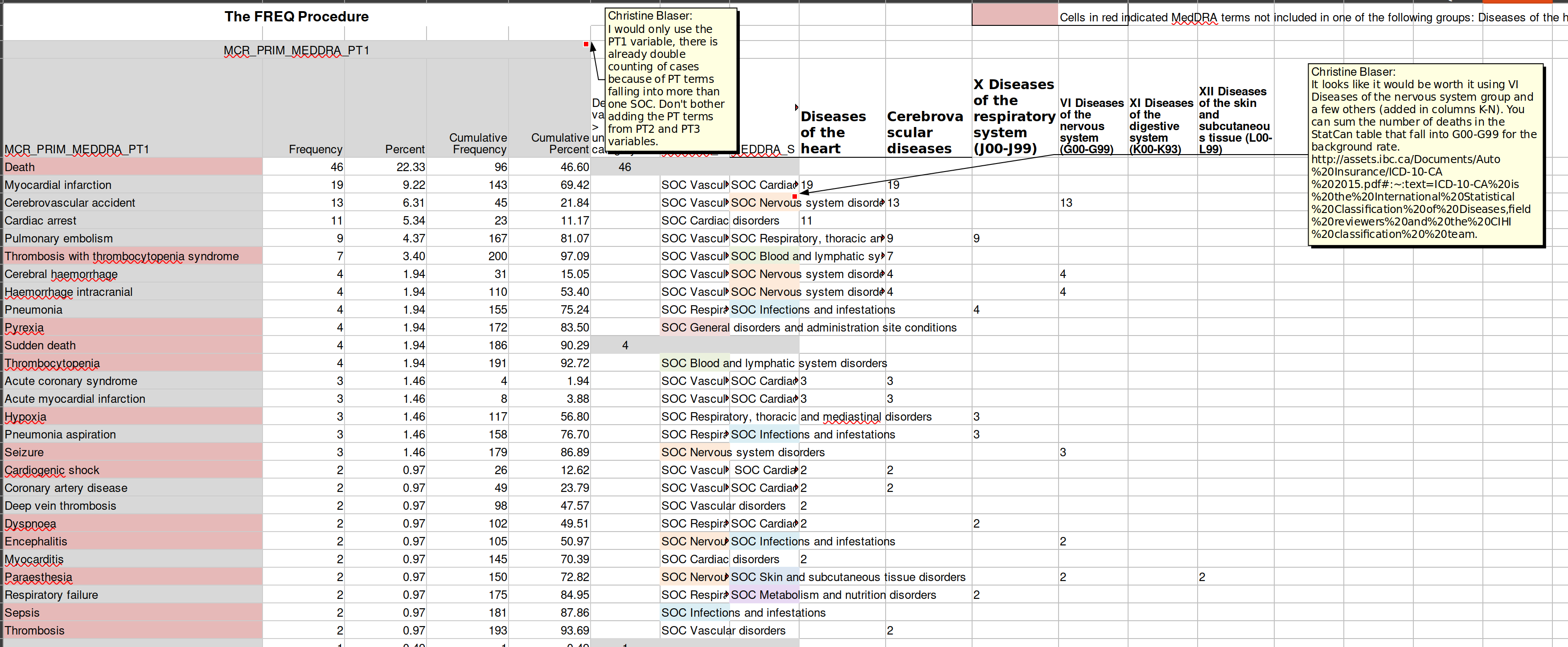
Task: Click 'SOC Vascular disorders' in Deep vein thrombosis row
Action: point(723,506)
